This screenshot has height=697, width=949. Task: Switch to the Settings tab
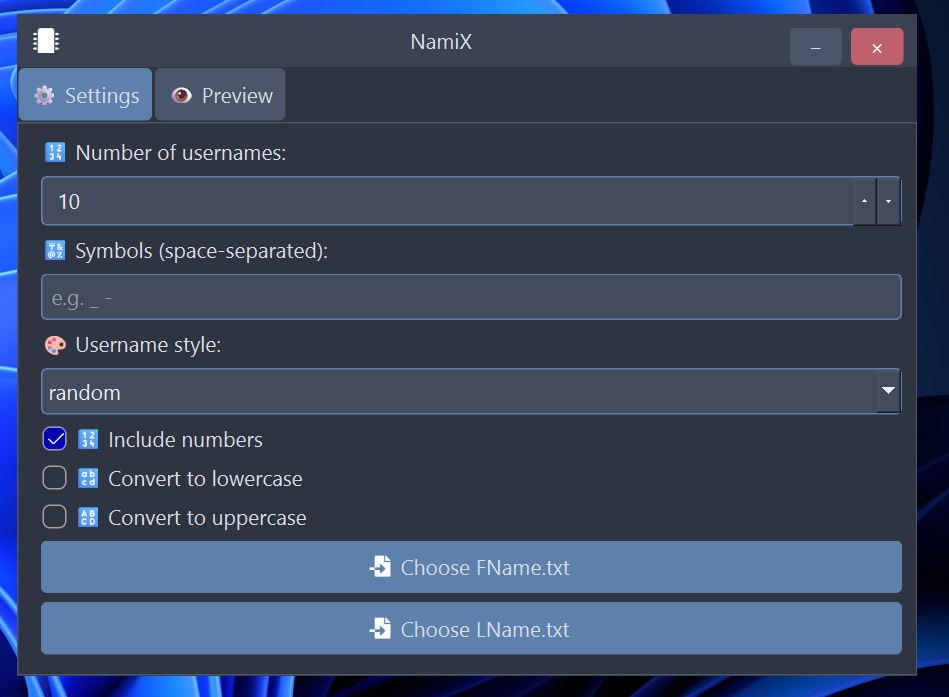85,94
